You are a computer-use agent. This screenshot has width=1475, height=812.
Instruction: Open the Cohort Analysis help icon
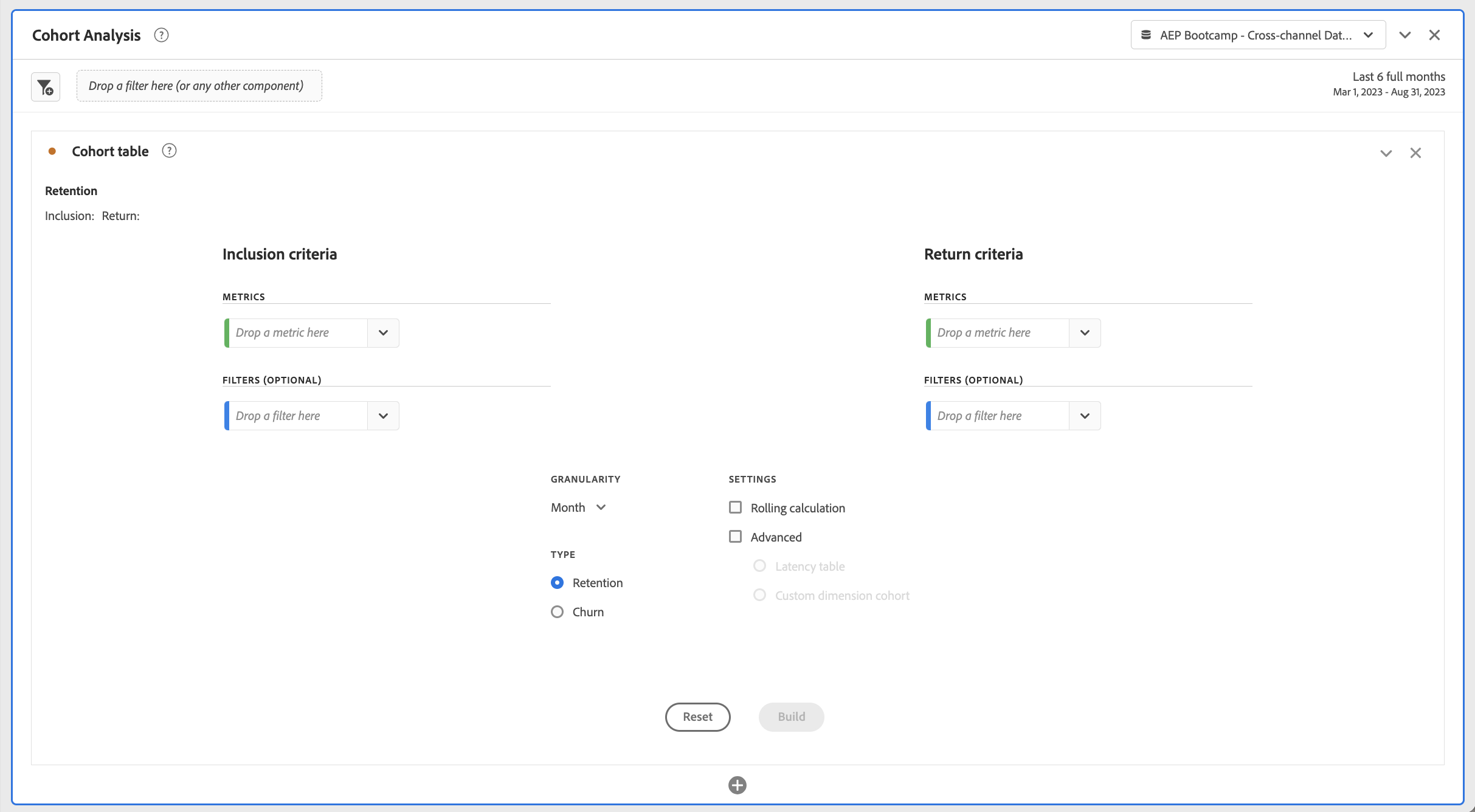tap(161, 35)
